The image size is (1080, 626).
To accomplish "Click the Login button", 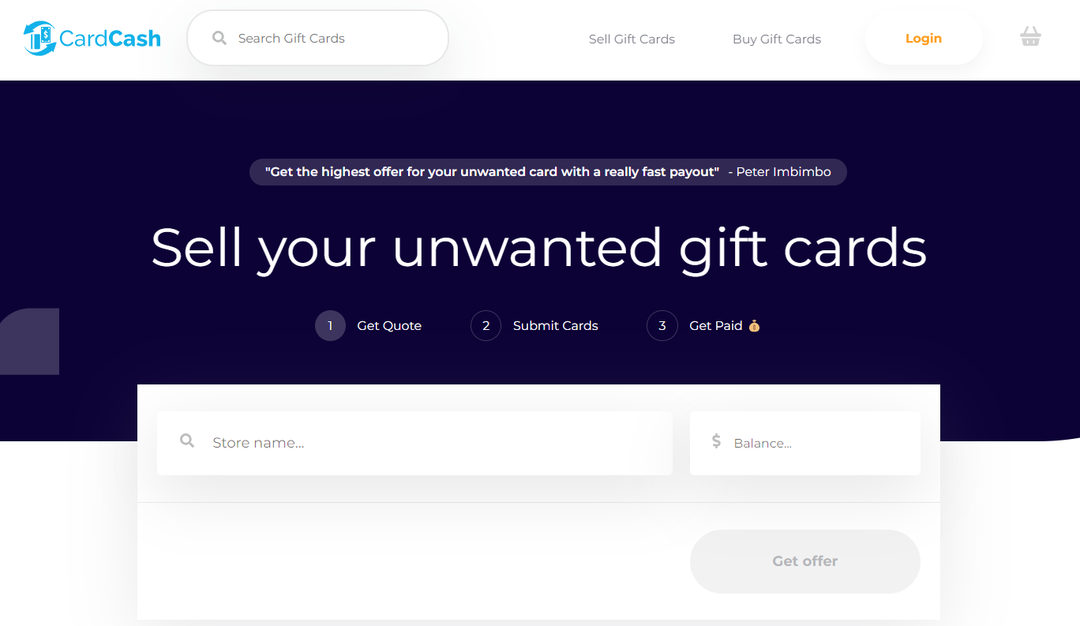I will click(923, 38).
